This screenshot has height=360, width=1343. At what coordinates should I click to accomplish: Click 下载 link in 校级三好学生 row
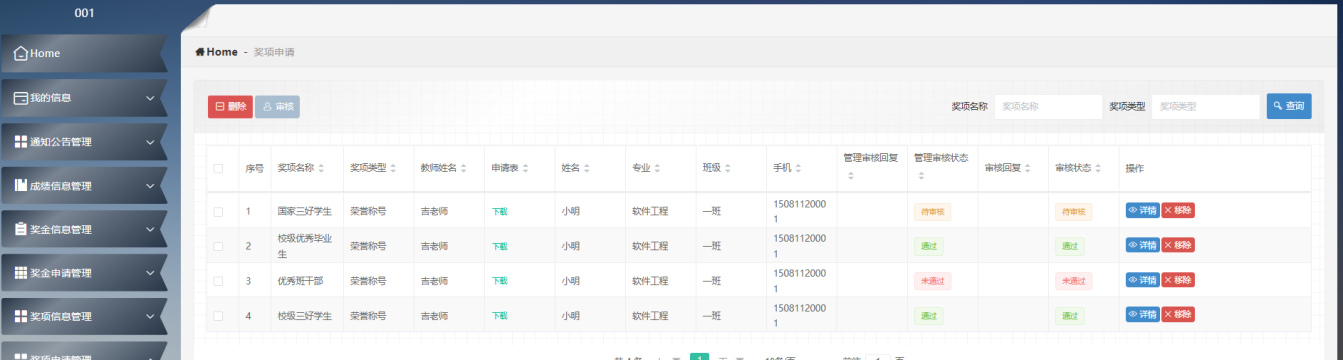[499, 316]
